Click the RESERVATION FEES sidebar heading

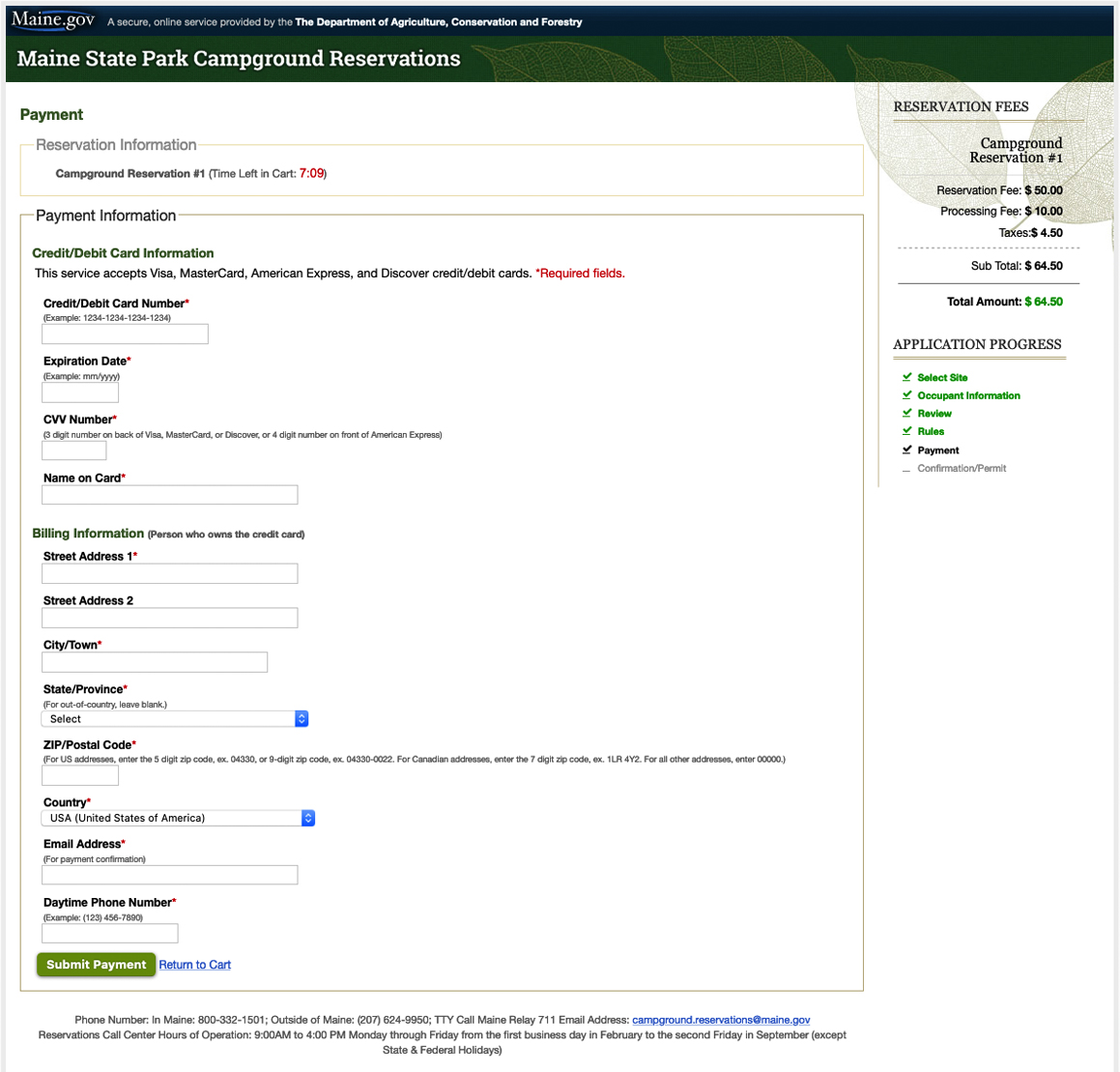click(961, 106)
